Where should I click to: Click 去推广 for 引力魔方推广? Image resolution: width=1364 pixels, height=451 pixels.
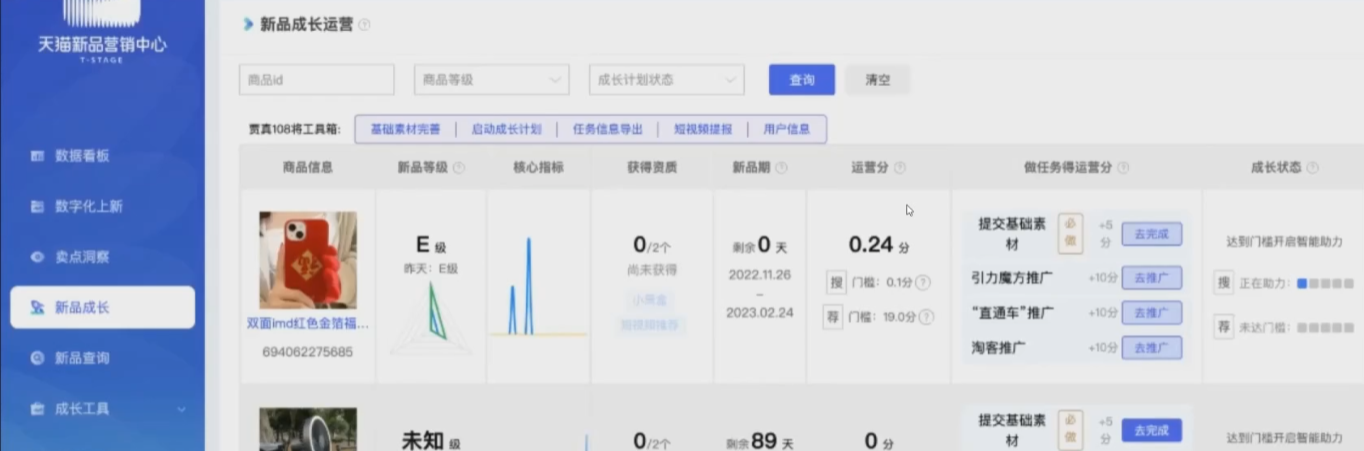pos(1151,278)
